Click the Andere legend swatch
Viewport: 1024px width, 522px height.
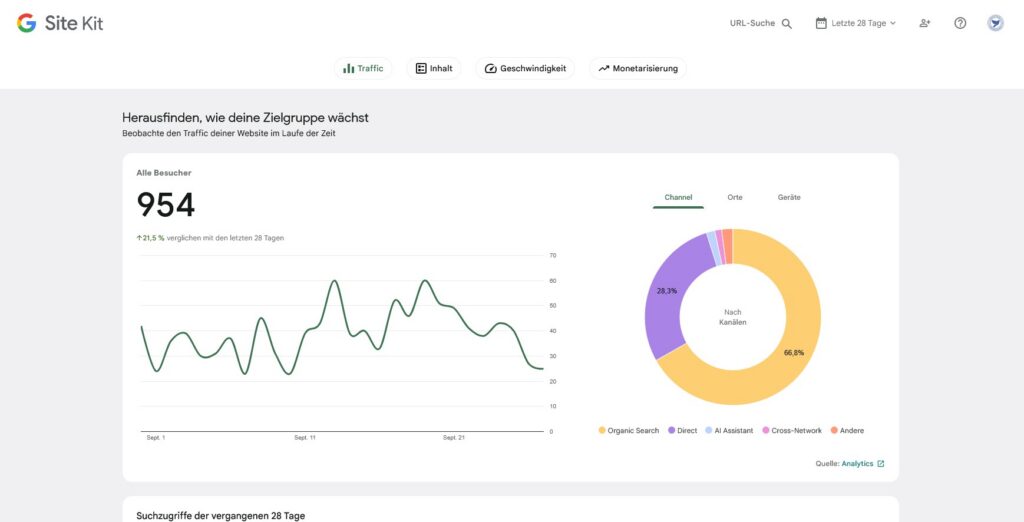pos(834,431)
